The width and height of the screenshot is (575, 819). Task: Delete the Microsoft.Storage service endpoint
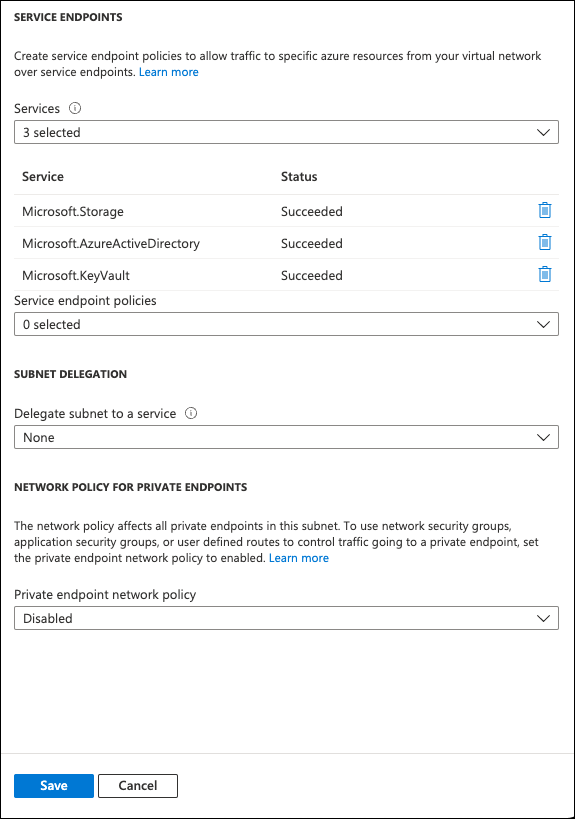coord(545,210)
